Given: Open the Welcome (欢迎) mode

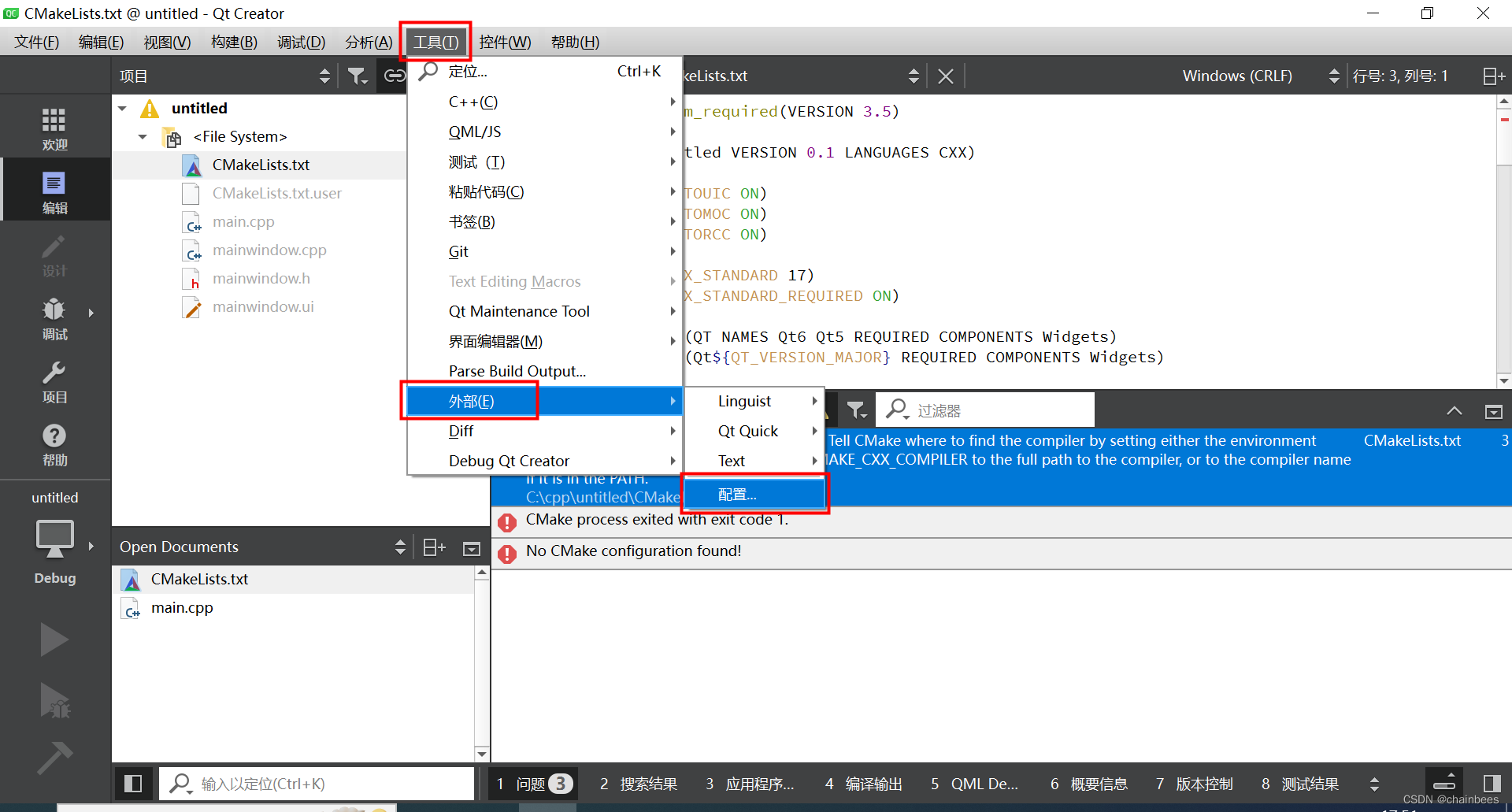Looking at the screenshot, I should pos(54,128).
